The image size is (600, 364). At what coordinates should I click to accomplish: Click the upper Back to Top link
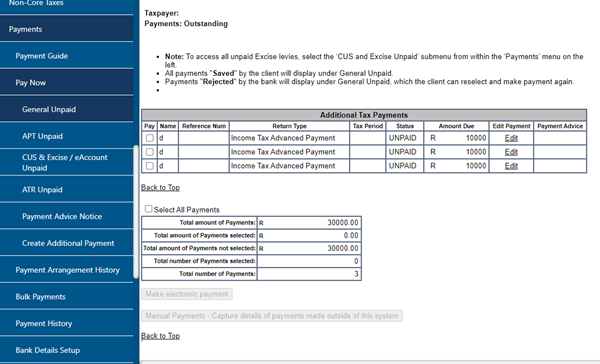(160, 188)
